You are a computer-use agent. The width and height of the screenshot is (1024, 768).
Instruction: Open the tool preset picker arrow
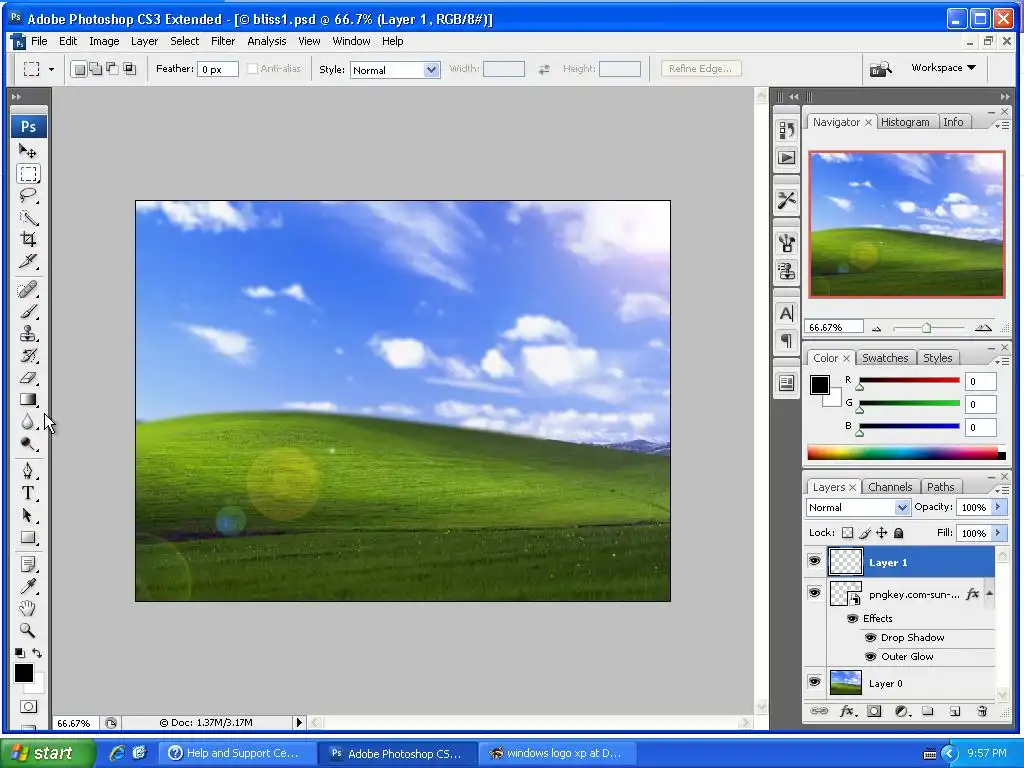51,69
